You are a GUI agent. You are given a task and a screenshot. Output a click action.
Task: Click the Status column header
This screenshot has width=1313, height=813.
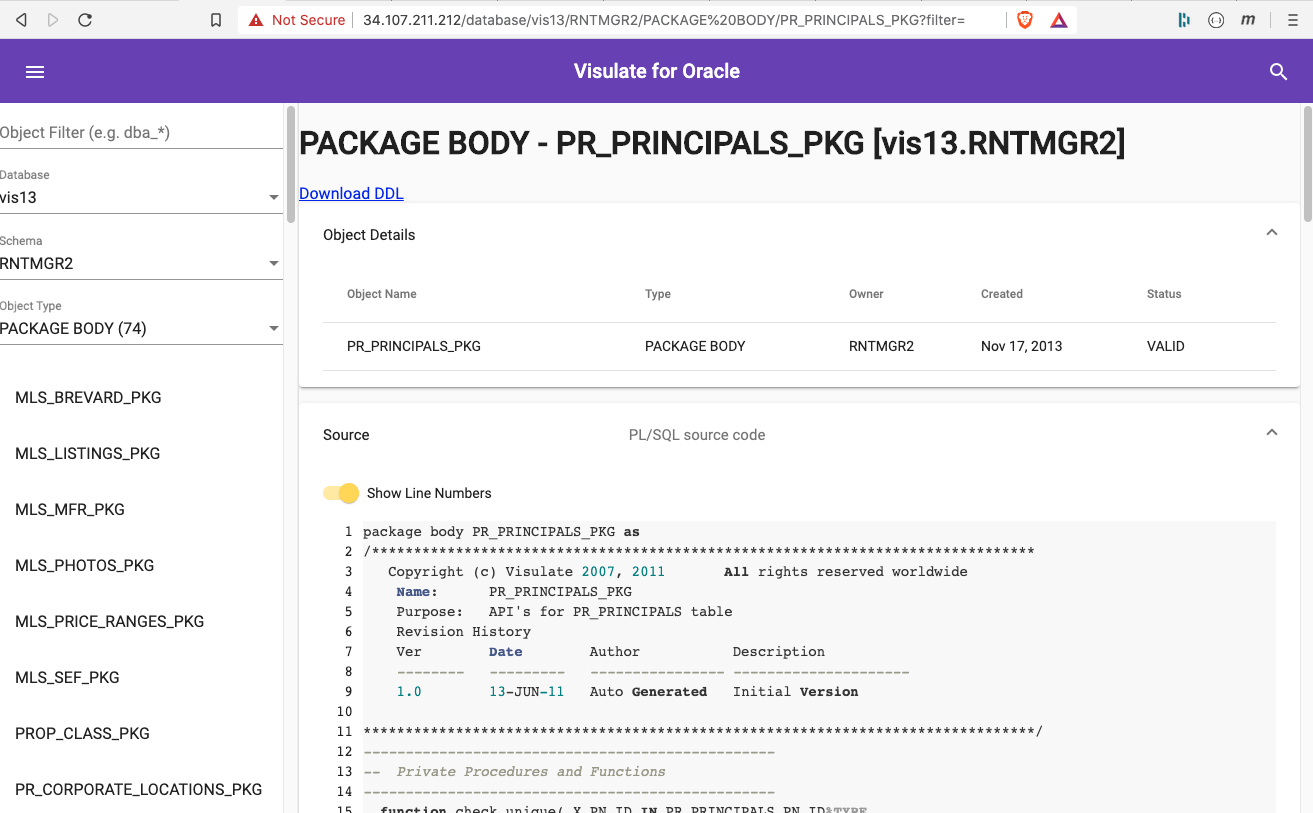pyautogui.click(x=1164, y=294)
